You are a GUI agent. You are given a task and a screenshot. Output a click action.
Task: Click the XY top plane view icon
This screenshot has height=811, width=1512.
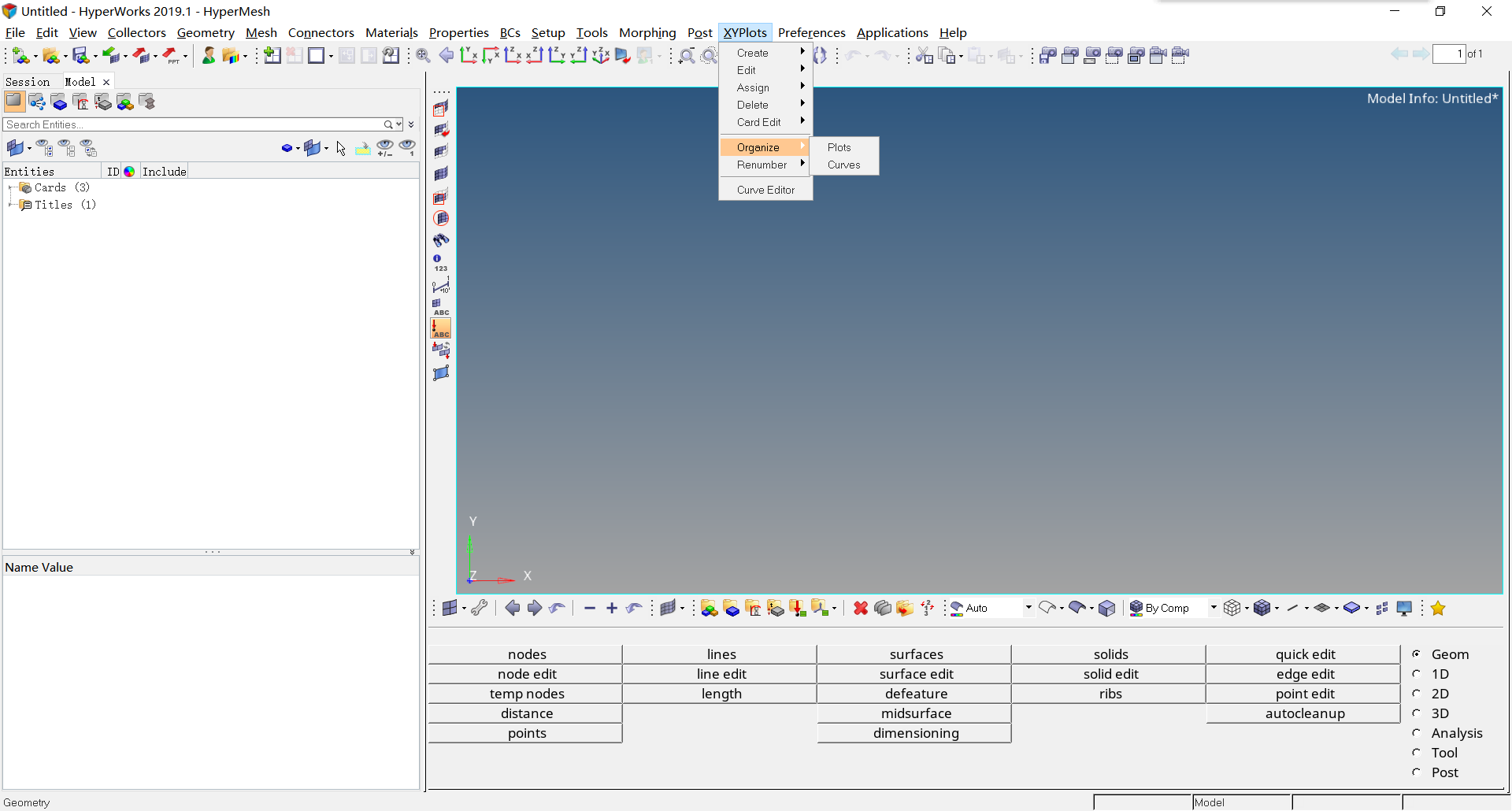[x=469, y=55]
